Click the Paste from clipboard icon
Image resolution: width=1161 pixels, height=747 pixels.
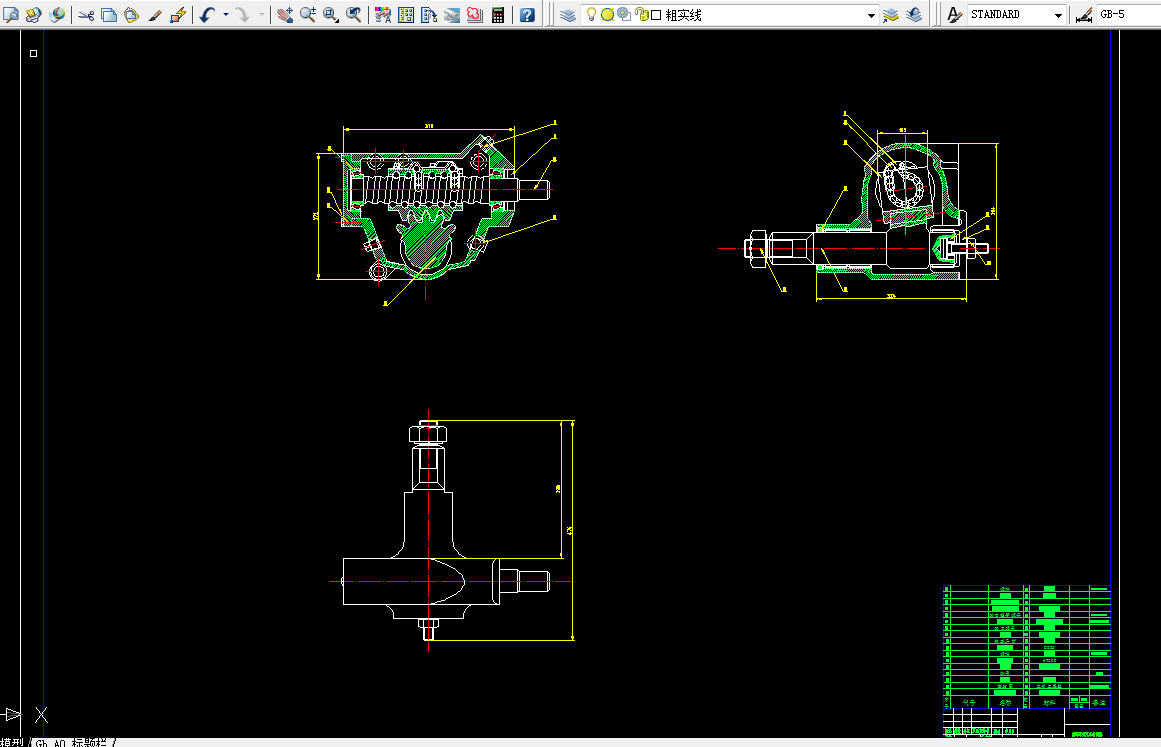coord(132,15)
